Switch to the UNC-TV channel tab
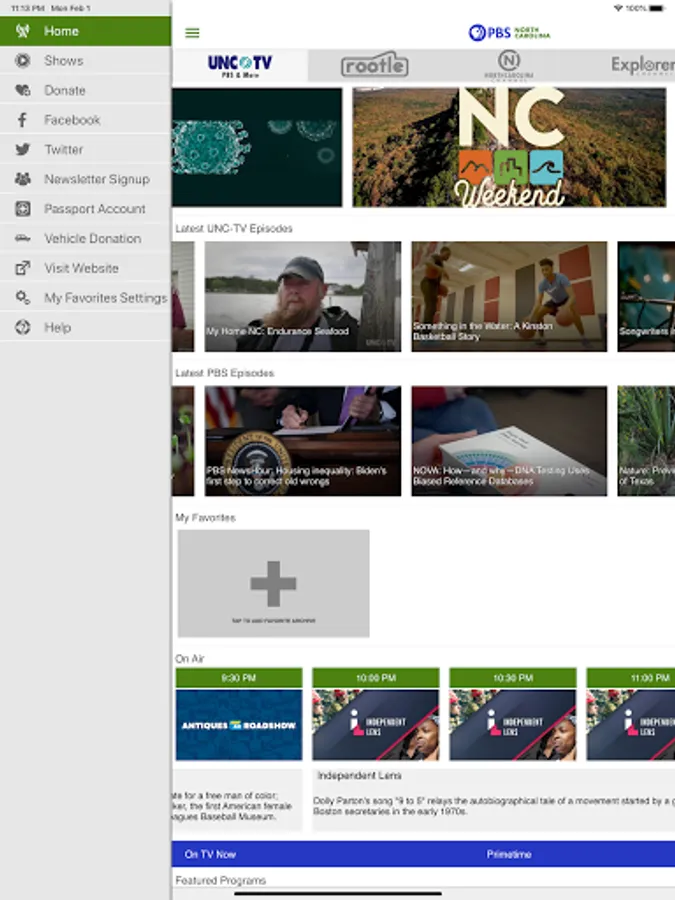 (x=240, y=65)
